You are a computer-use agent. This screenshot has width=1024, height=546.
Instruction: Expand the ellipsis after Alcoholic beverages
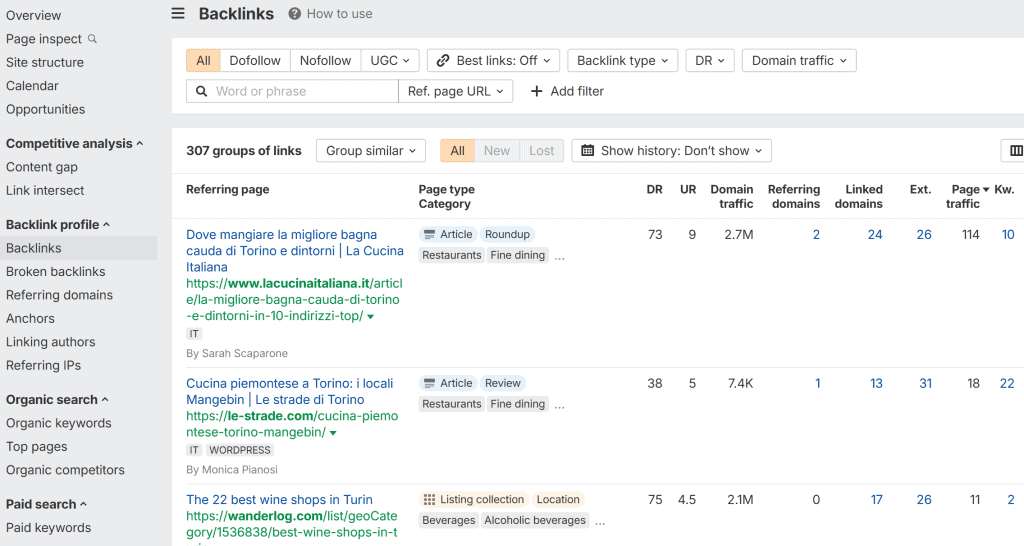600,521
